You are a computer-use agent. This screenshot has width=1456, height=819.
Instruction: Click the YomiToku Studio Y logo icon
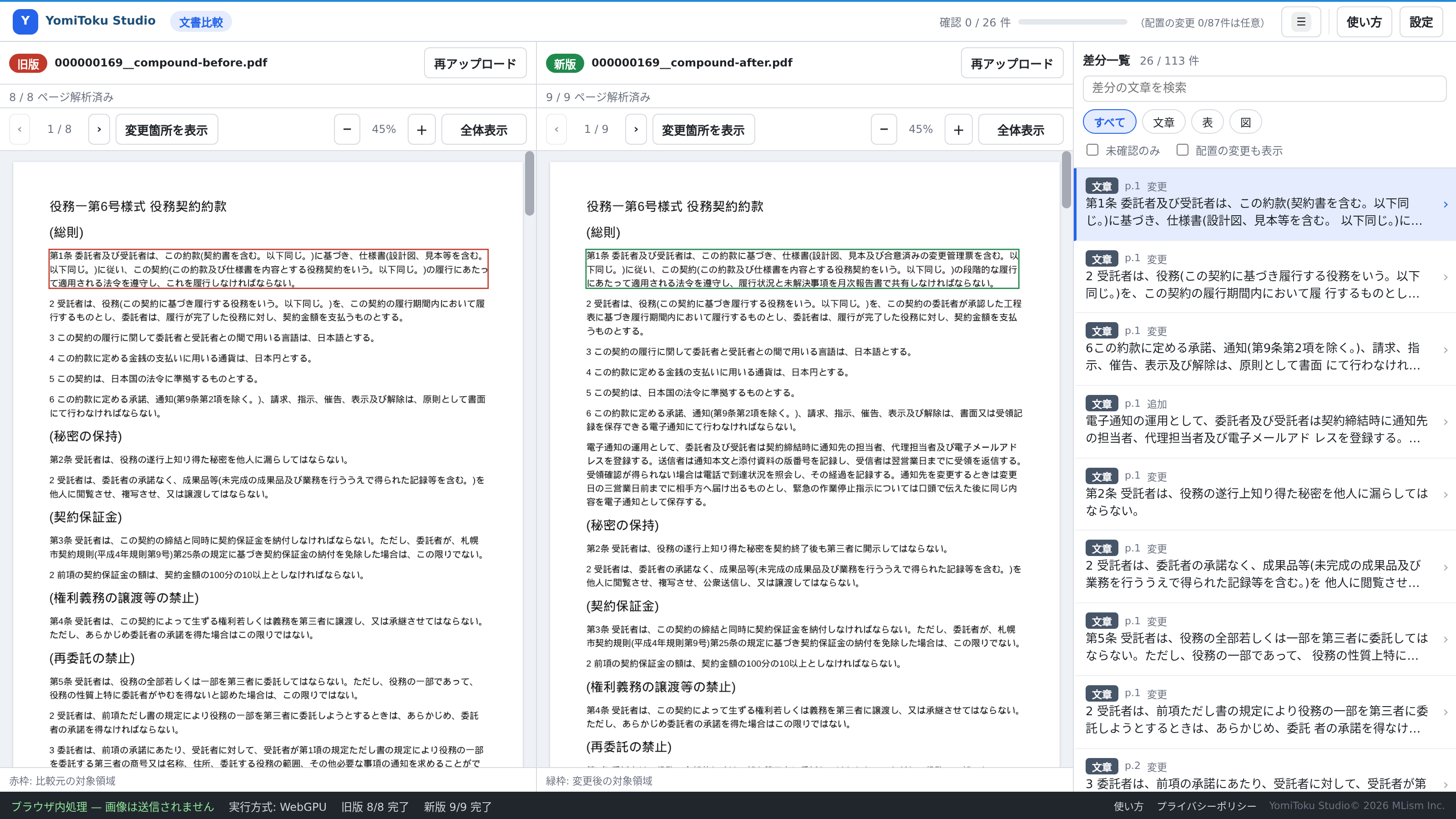tap(25, 21)
